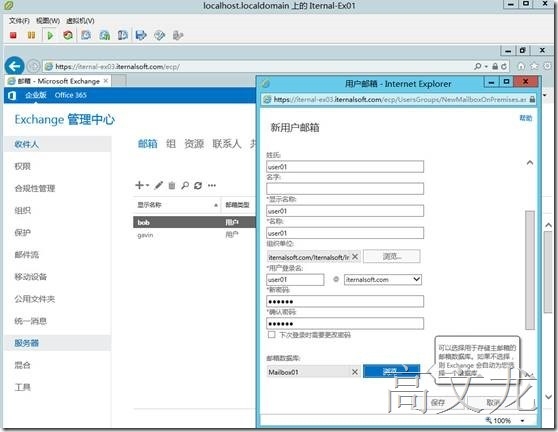
Task: Open the zoom 100% dropdown arrow
Action: coord(522,421)
